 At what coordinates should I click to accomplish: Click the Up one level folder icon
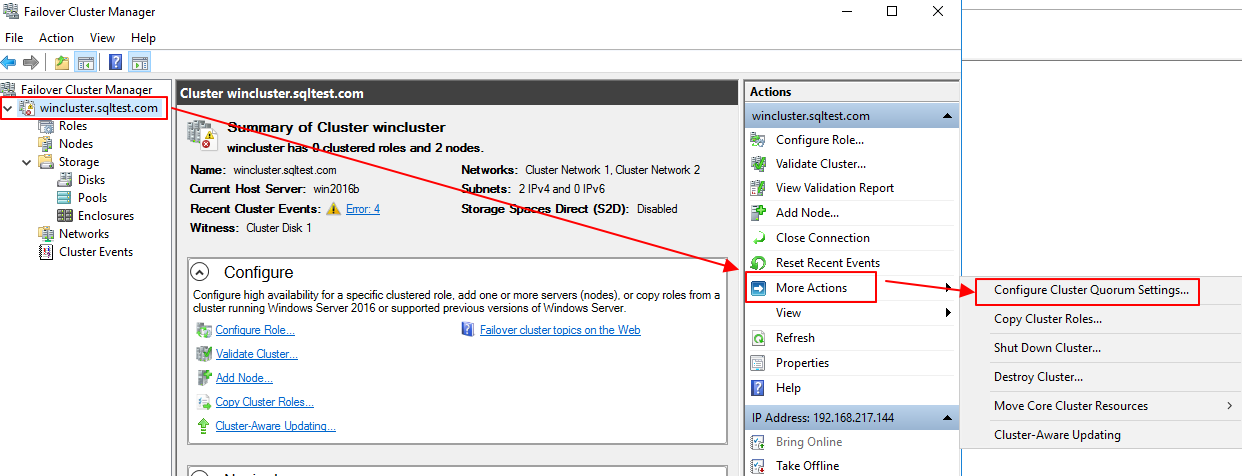[x=62, y=62]
